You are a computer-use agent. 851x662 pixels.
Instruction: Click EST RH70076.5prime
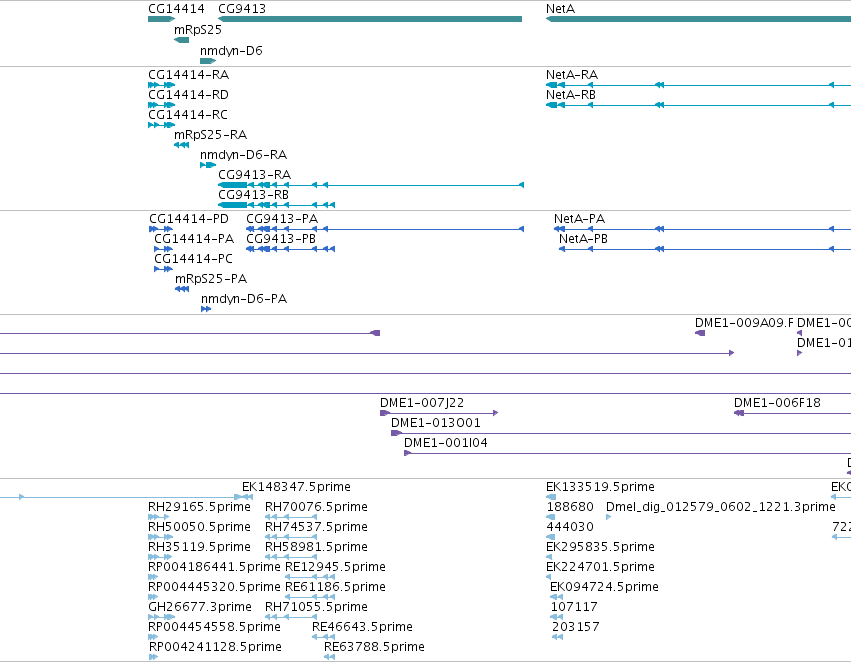316,507
